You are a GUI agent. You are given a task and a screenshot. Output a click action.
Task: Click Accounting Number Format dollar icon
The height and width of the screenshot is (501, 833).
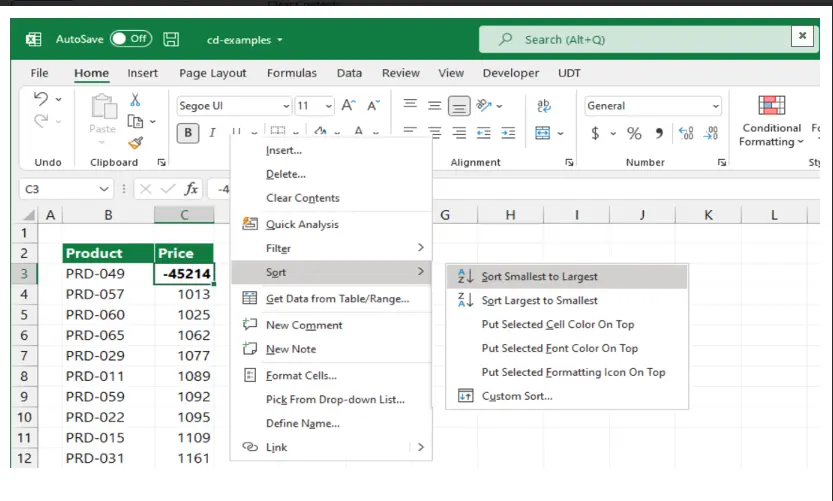click(x=596, y=133)
